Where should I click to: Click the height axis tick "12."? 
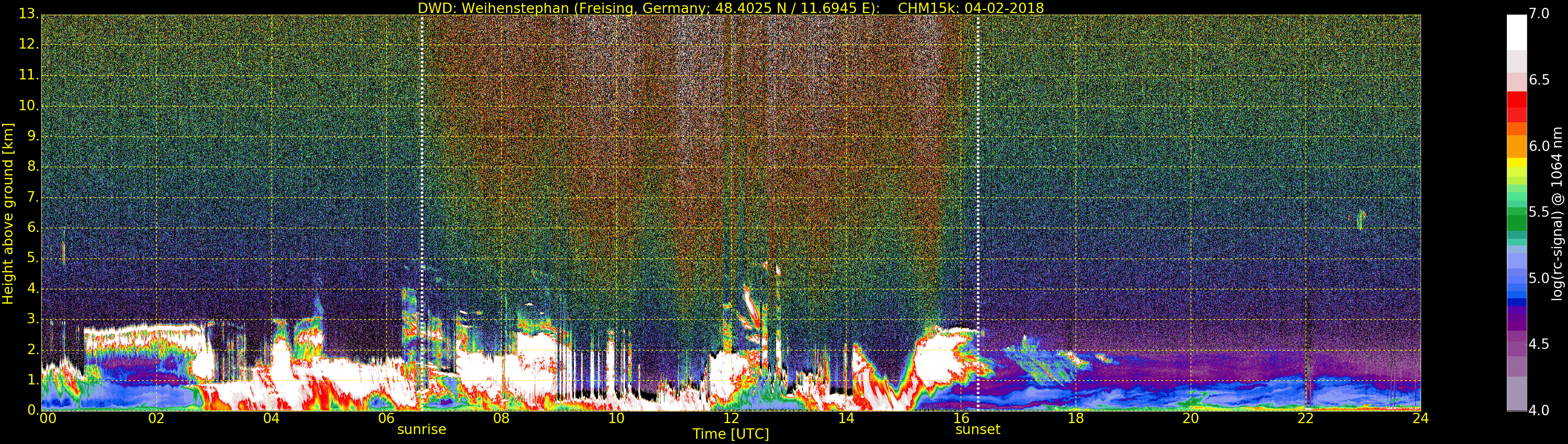coord(29,44)
